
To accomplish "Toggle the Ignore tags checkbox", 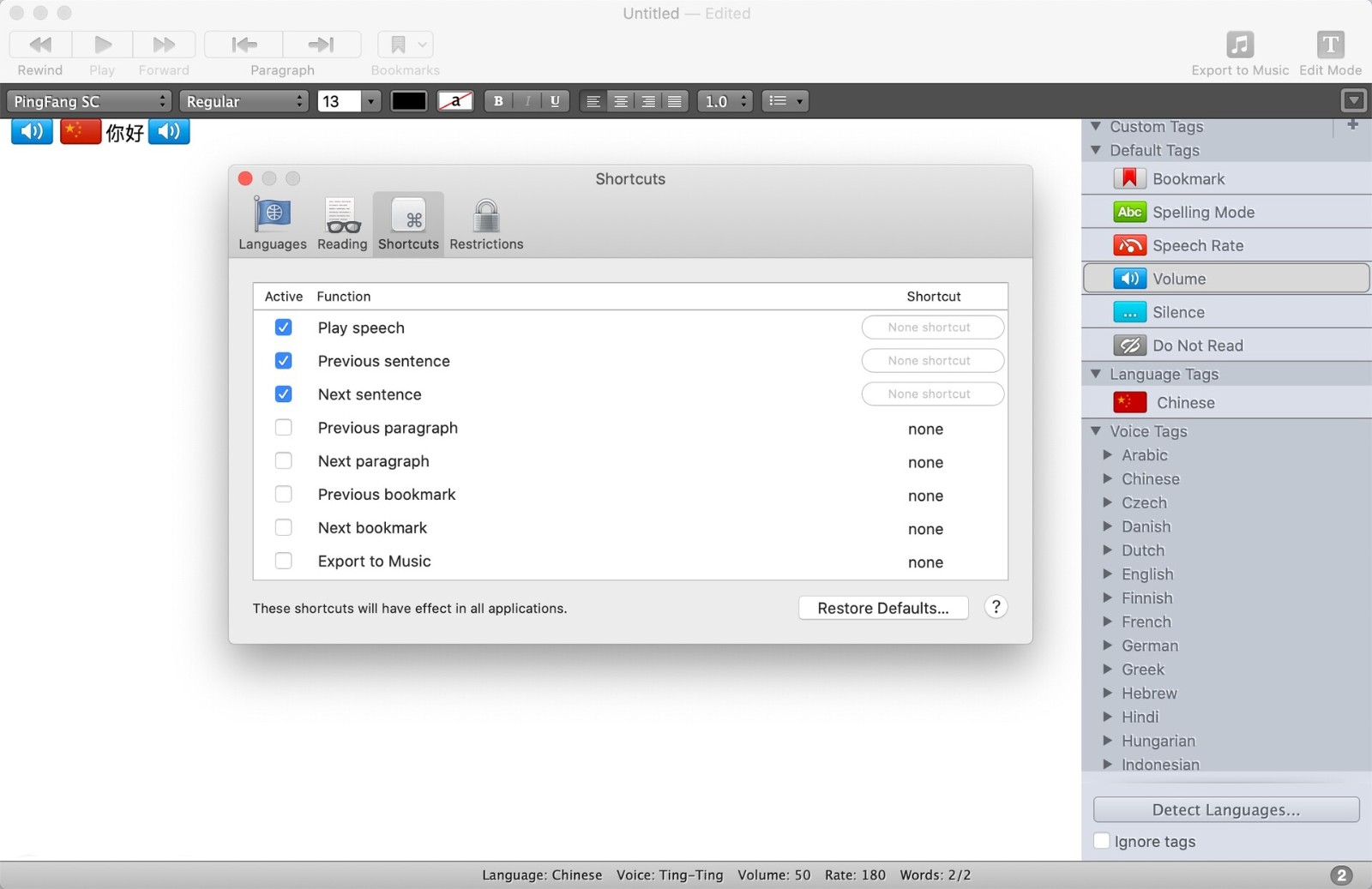I will [x=1102, y=841].
